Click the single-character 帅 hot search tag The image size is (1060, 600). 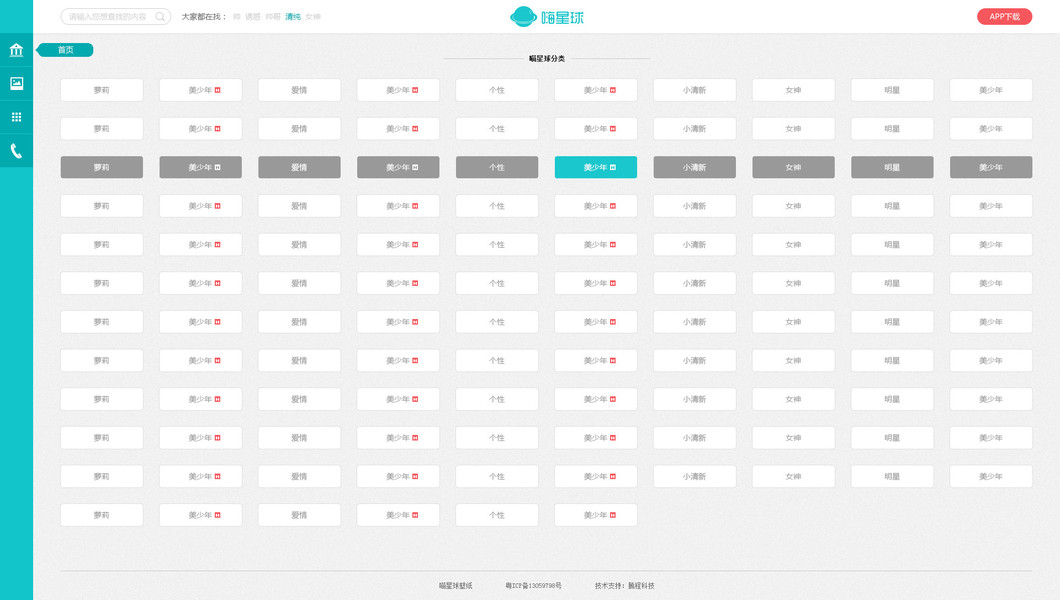pyautogui.click(x=237, y=17)
